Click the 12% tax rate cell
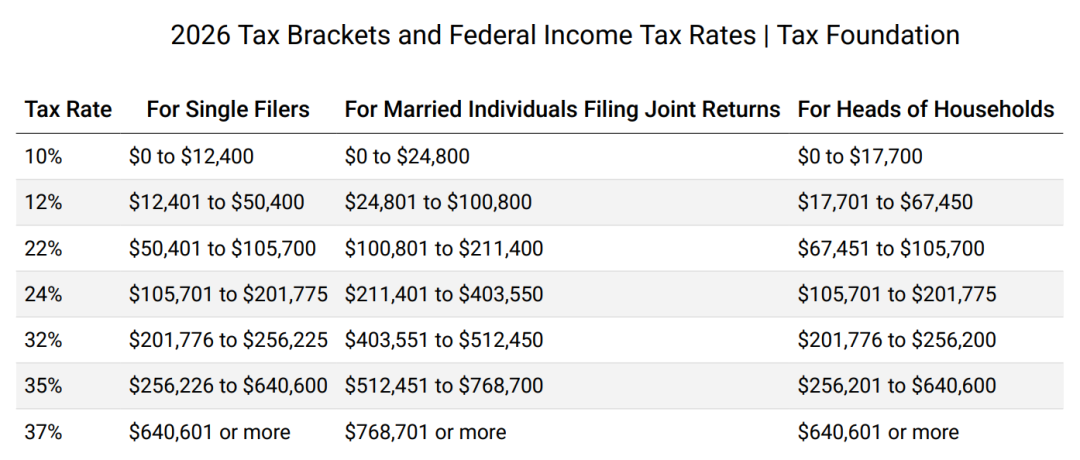 (x=43, y=202)
